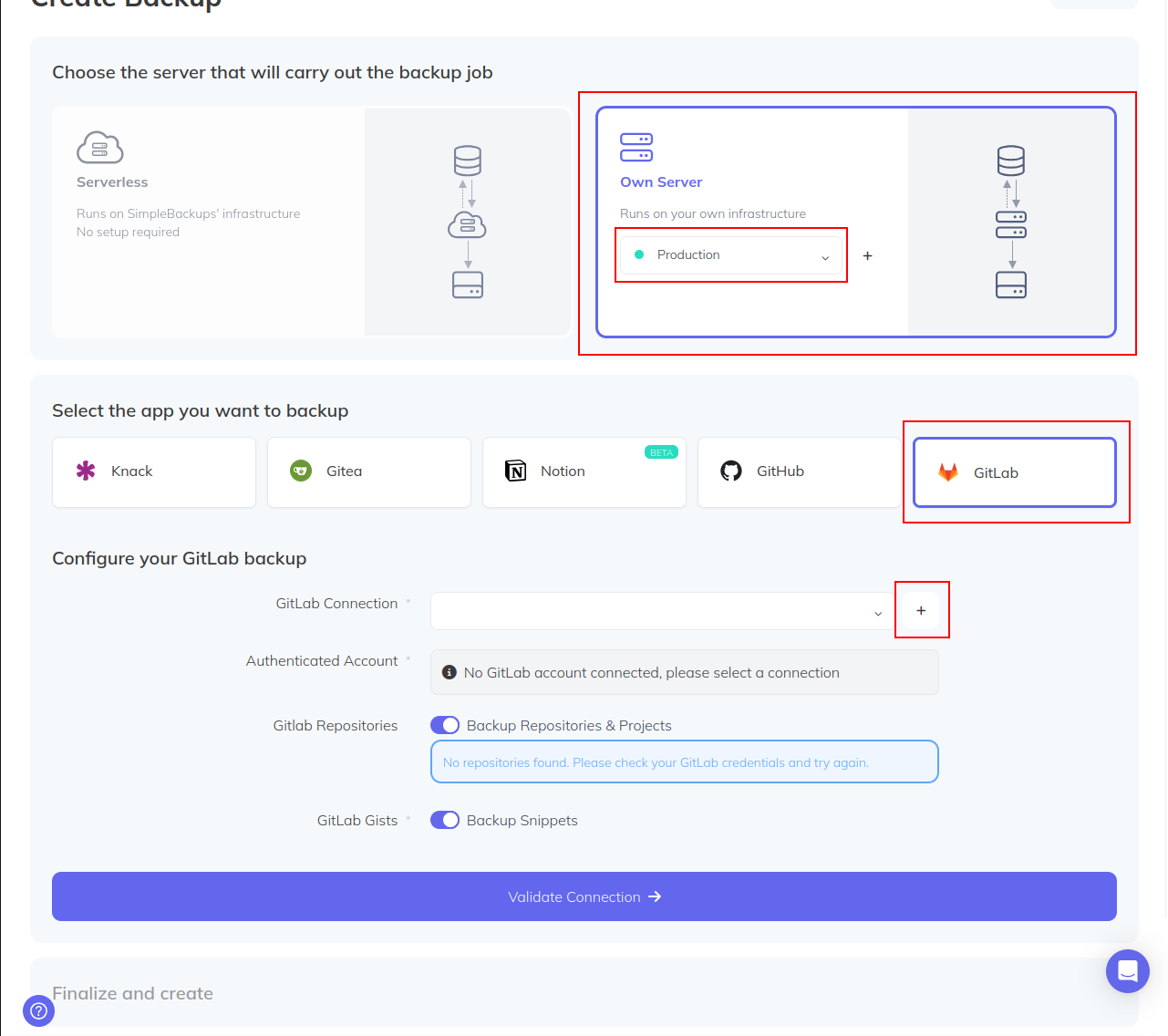This screenshot has height=1036, width=1168.
Task: Click the Knack asterisk logo
Action: (86, 471)
